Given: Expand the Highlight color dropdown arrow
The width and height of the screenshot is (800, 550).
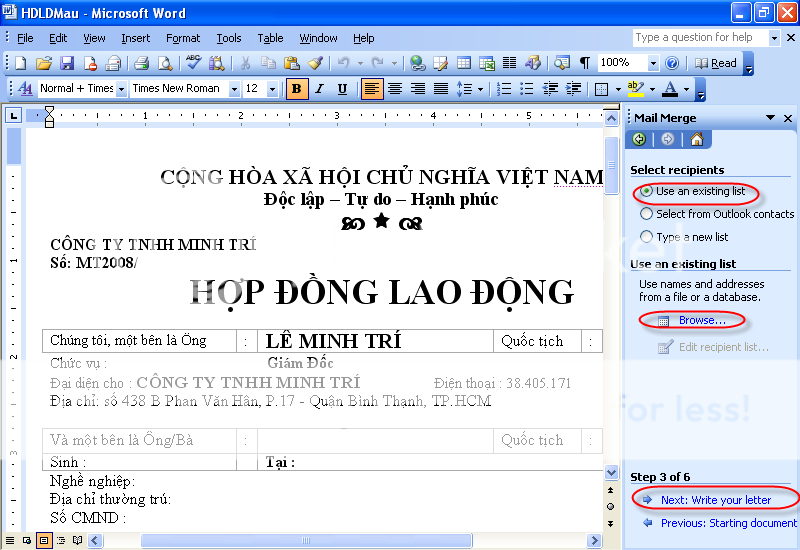Looking at the screenshot, I should tap(652, 89).
